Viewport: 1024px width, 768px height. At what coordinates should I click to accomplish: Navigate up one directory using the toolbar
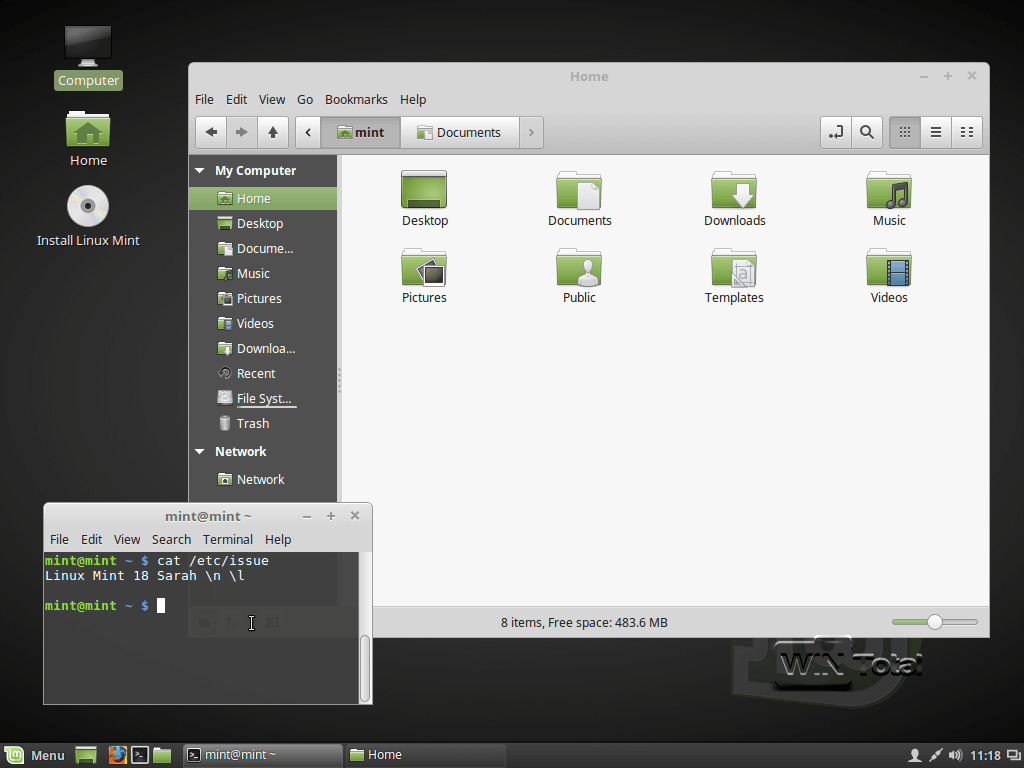[x=272, y=131]
